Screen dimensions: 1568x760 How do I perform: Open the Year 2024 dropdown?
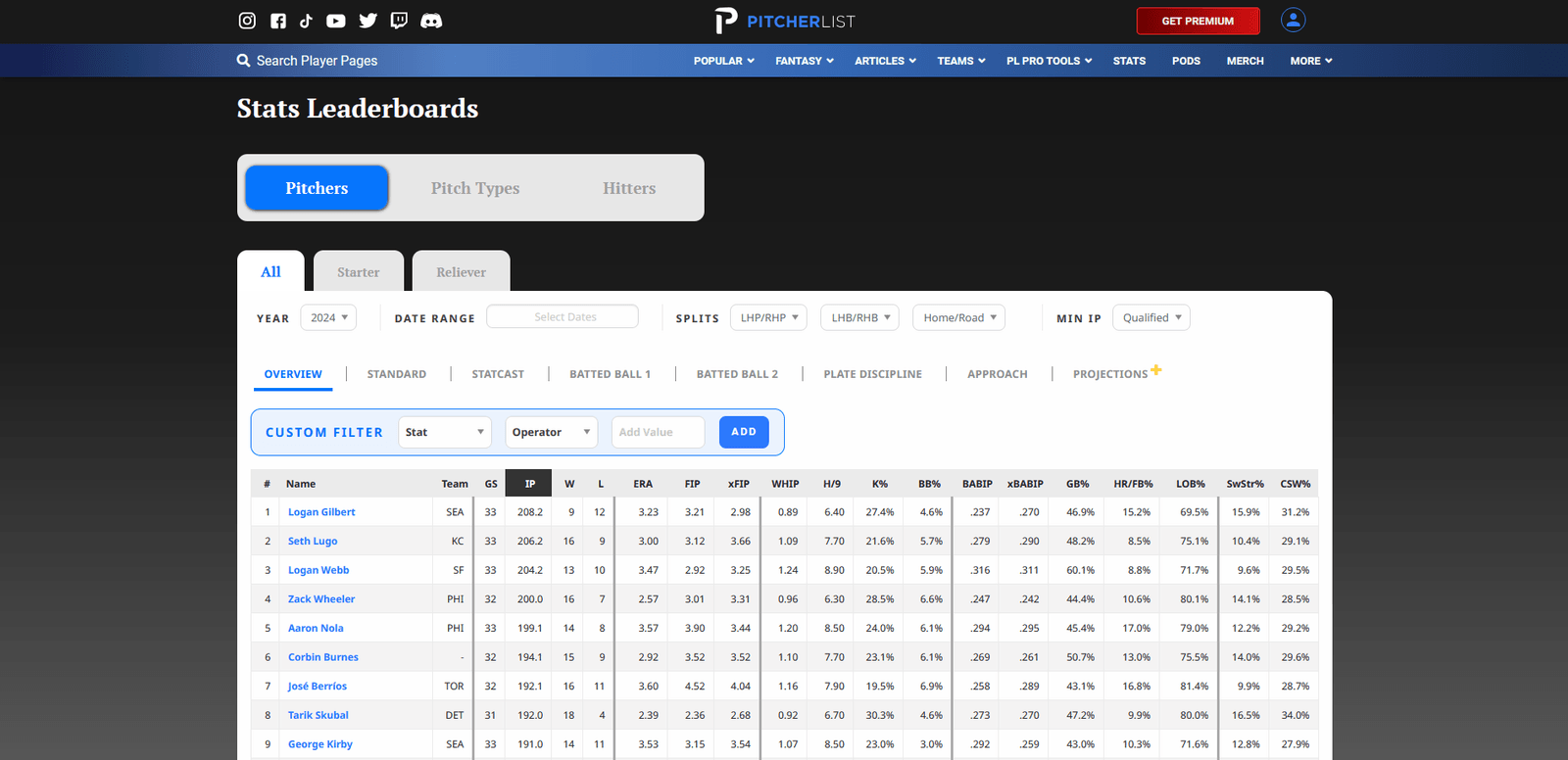pos(328,317)
